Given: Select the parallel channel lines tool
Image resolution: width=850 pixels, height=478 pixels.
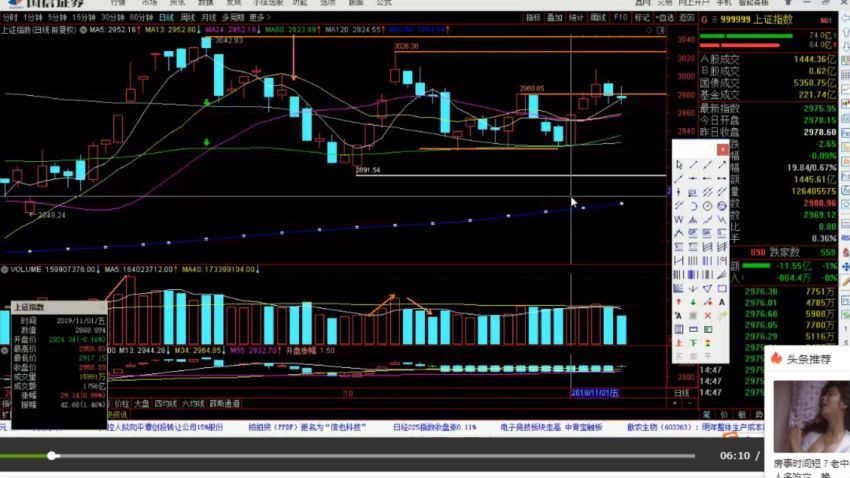Looking at the screenshot, I should (707, 192).
